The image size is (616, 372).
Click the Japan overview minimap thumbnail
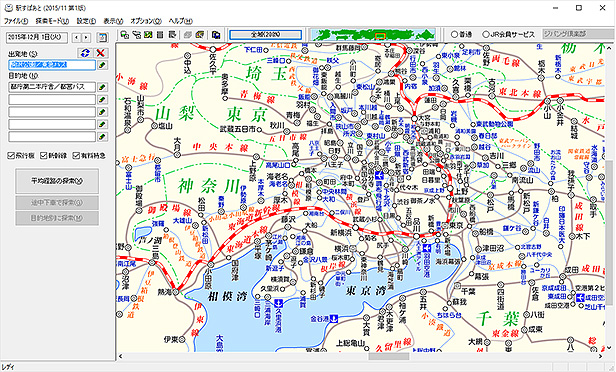point(373,35)
